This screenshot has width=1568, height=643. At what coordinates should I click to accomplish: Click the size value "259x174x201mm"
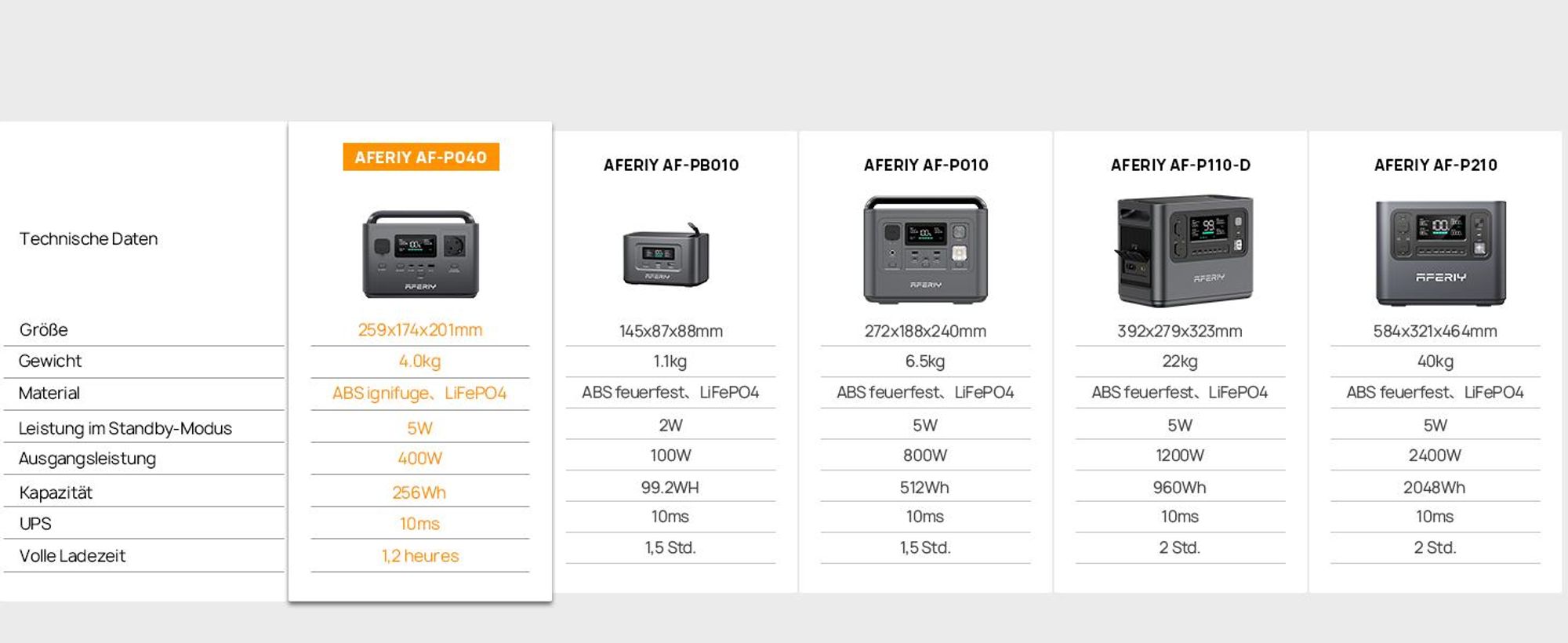tap(420, 329)
